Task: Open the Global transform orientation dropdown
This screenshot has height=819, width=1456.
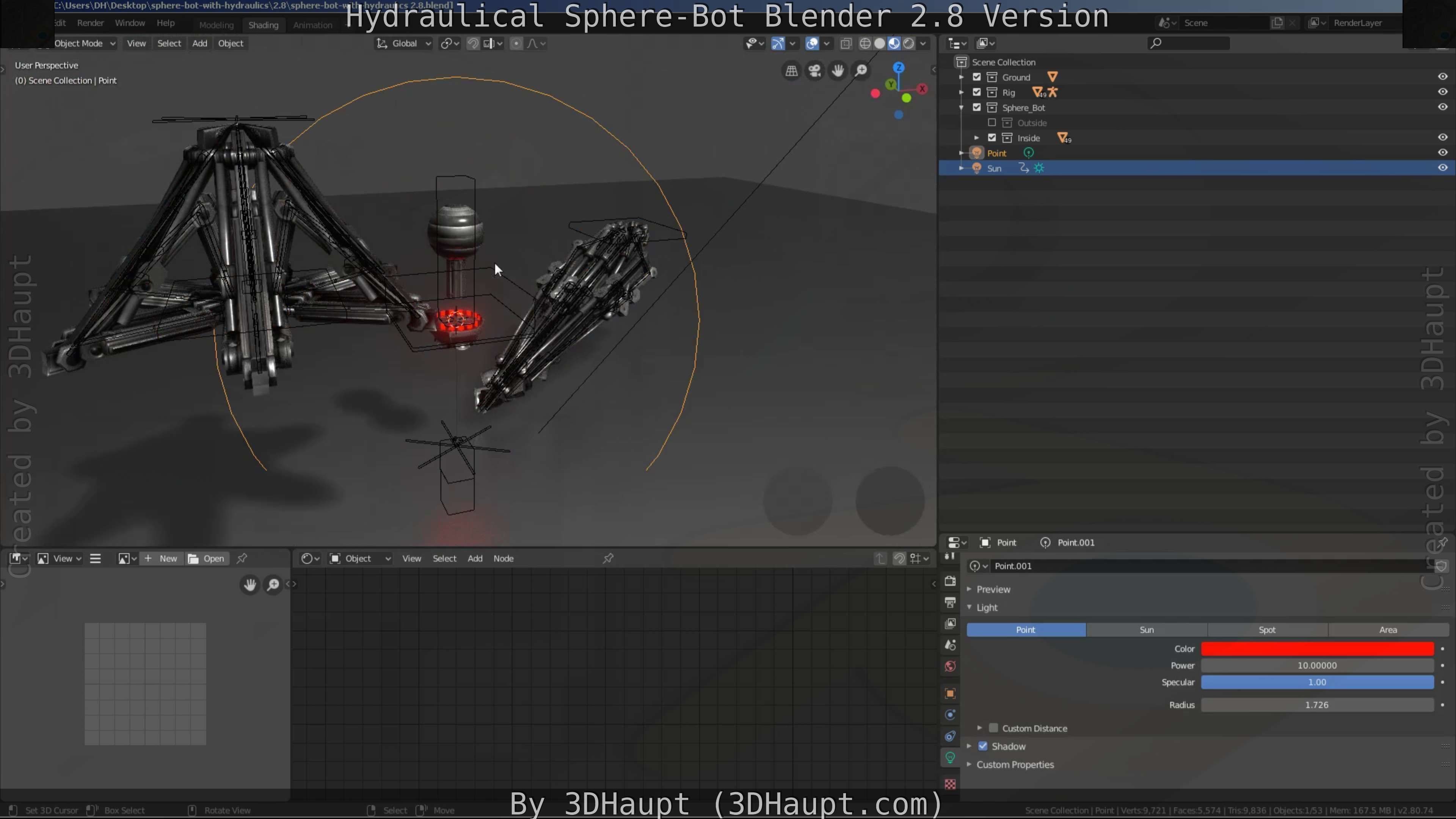Action: tap(403, 44)
